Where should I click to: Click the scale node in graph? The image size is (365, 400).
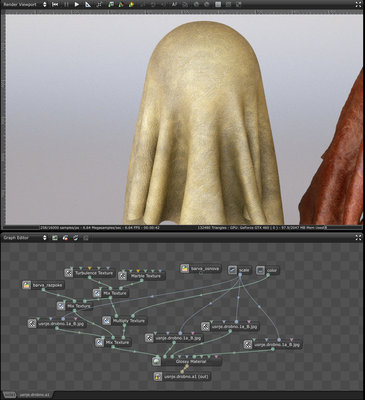(240, 270)
